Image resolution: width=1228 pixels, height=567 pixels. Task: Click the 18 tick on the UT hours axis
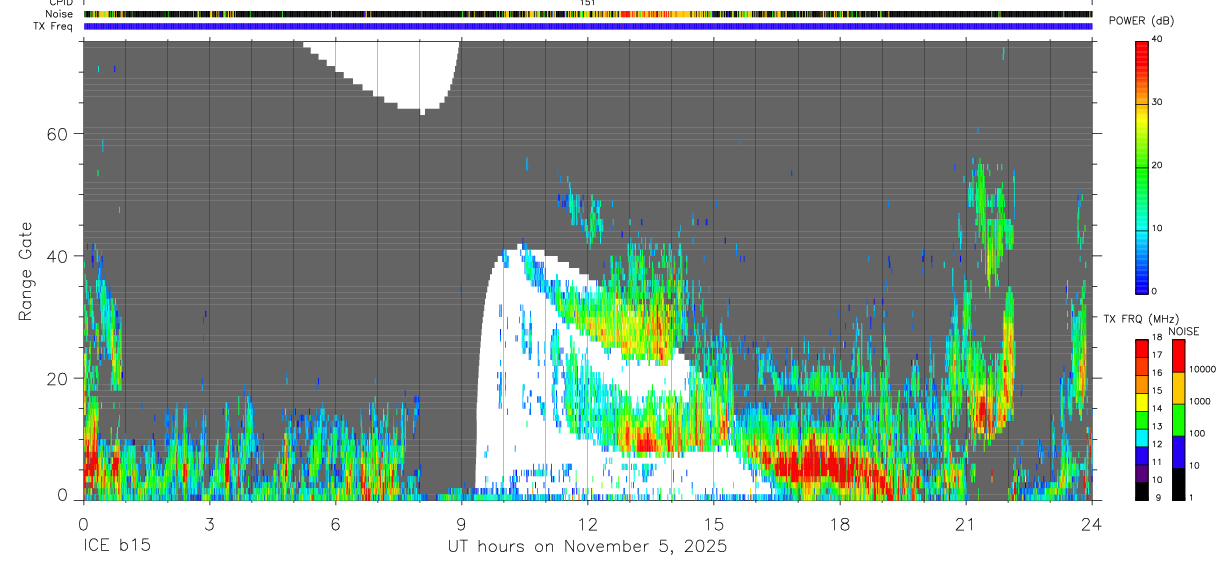click(839, 524)
